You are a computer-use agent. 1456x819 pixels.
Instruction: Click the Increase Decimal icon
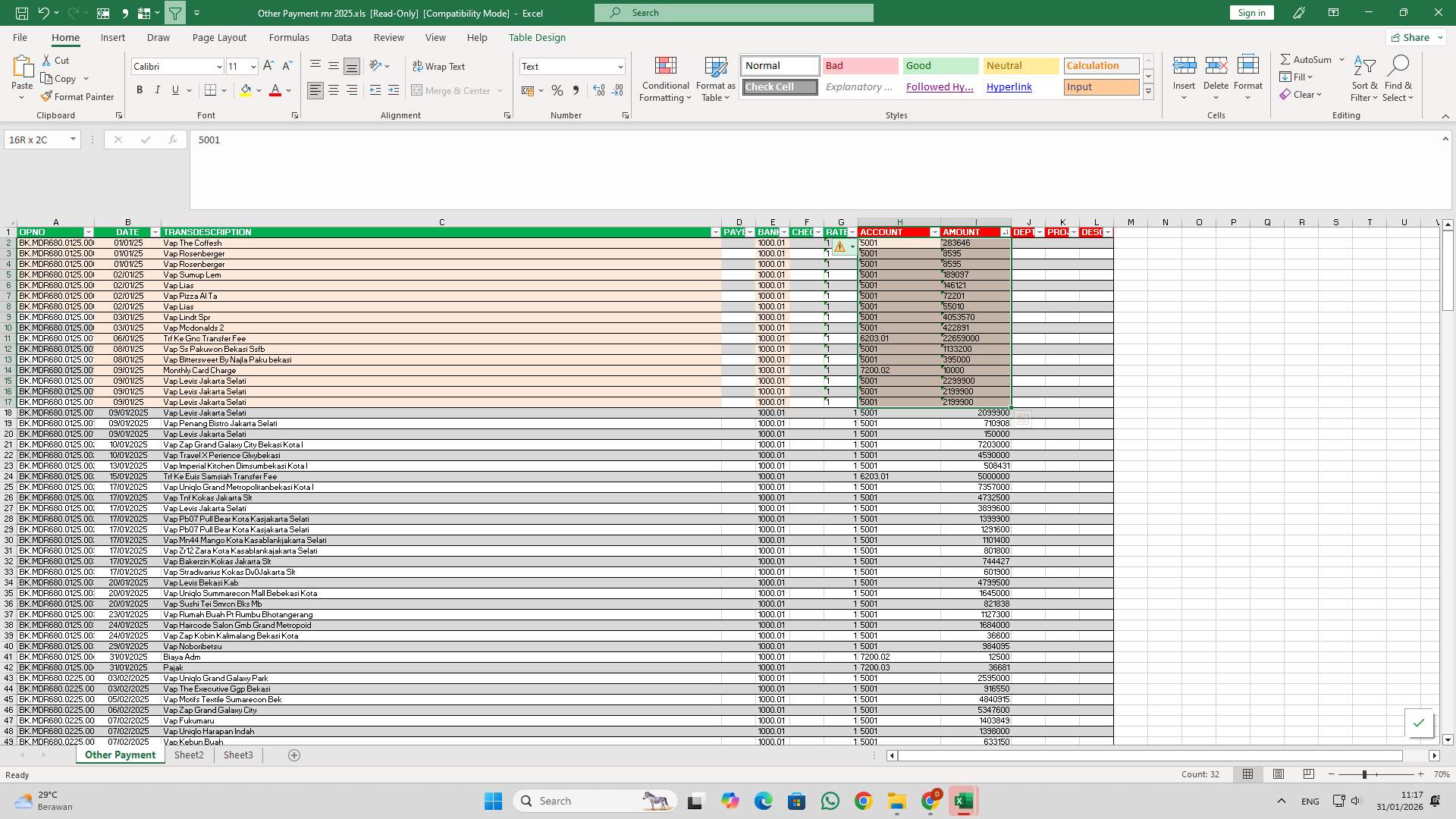pos(598,90)
